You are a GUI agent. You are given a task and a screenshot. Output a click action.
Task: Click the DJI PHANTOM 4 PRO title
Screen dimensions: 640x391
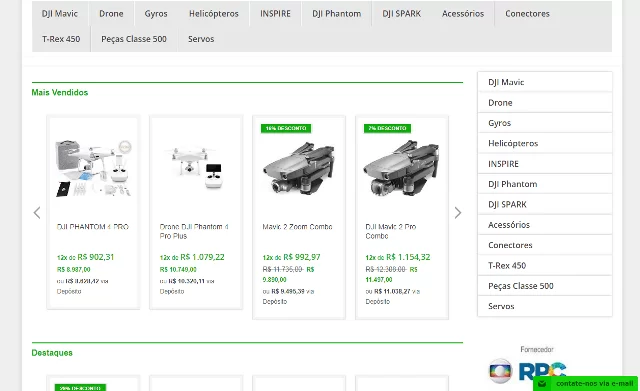coord(93,227)
